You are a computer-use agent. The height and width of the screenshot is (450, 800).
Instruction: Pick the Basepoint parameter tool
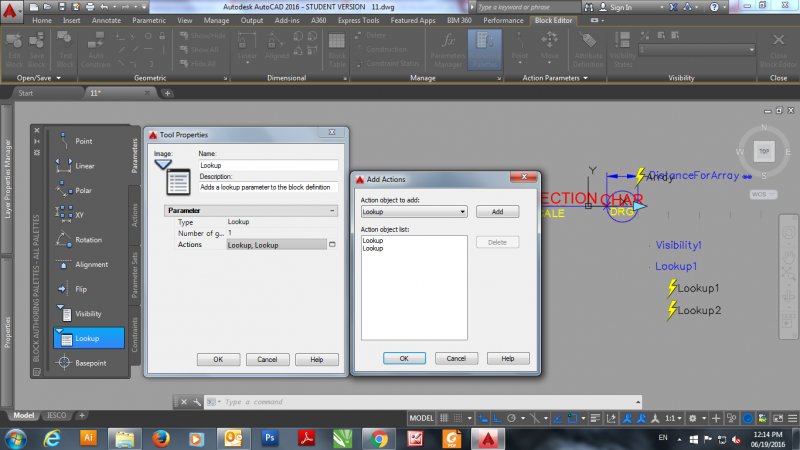90,362
